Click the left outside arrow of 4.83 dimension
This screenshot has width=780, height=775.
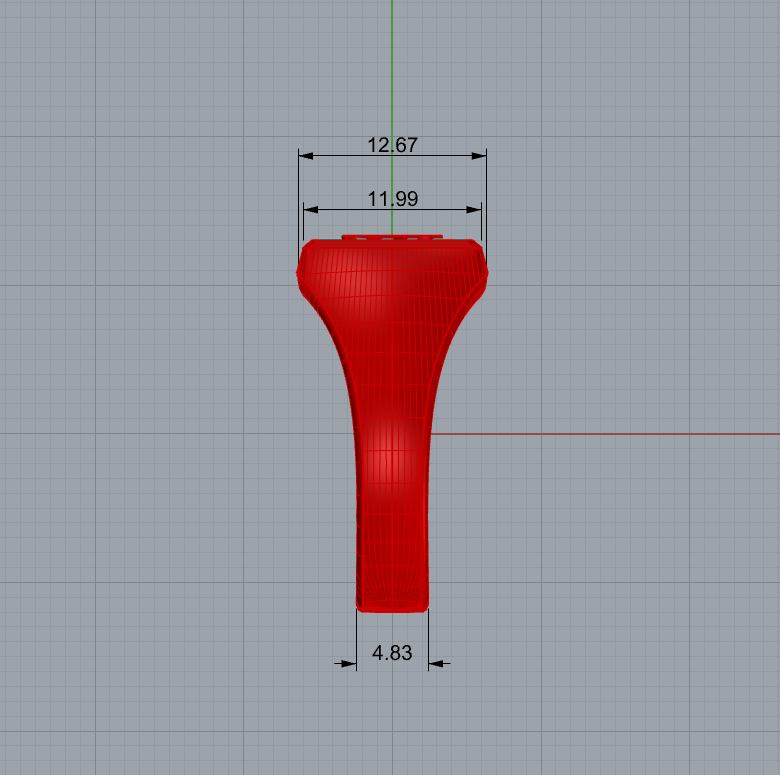coord(345,664)
